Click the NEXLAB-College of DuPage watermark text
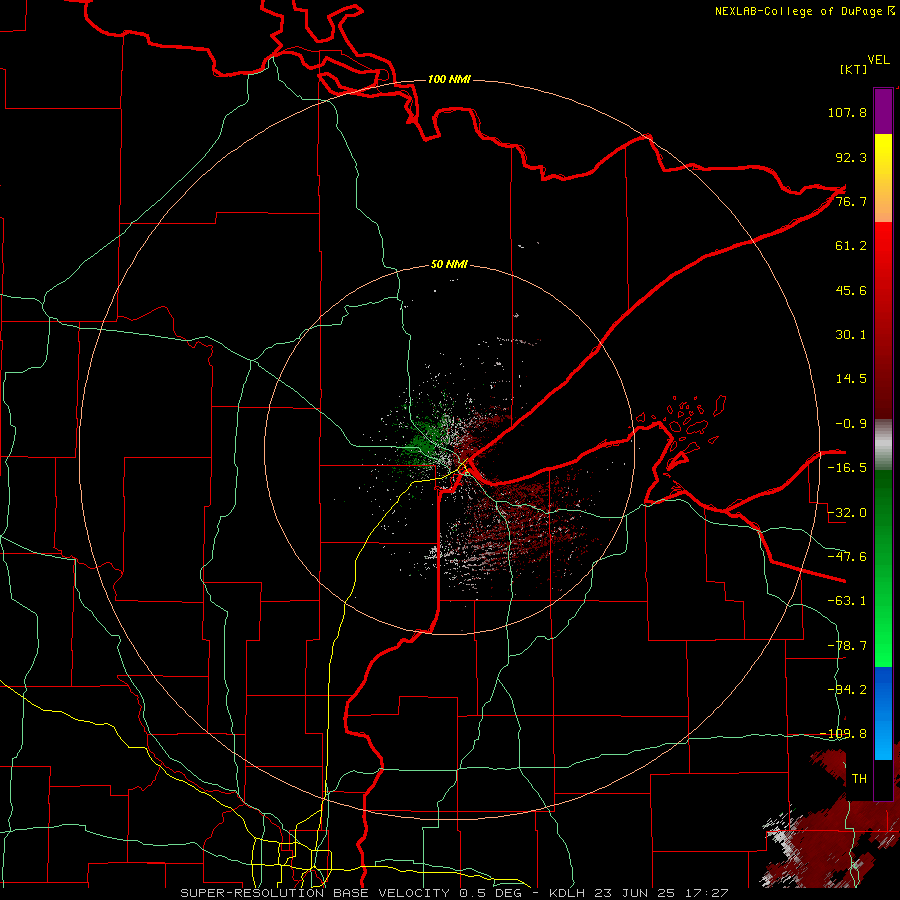900x900 pixels. [804, 11]
